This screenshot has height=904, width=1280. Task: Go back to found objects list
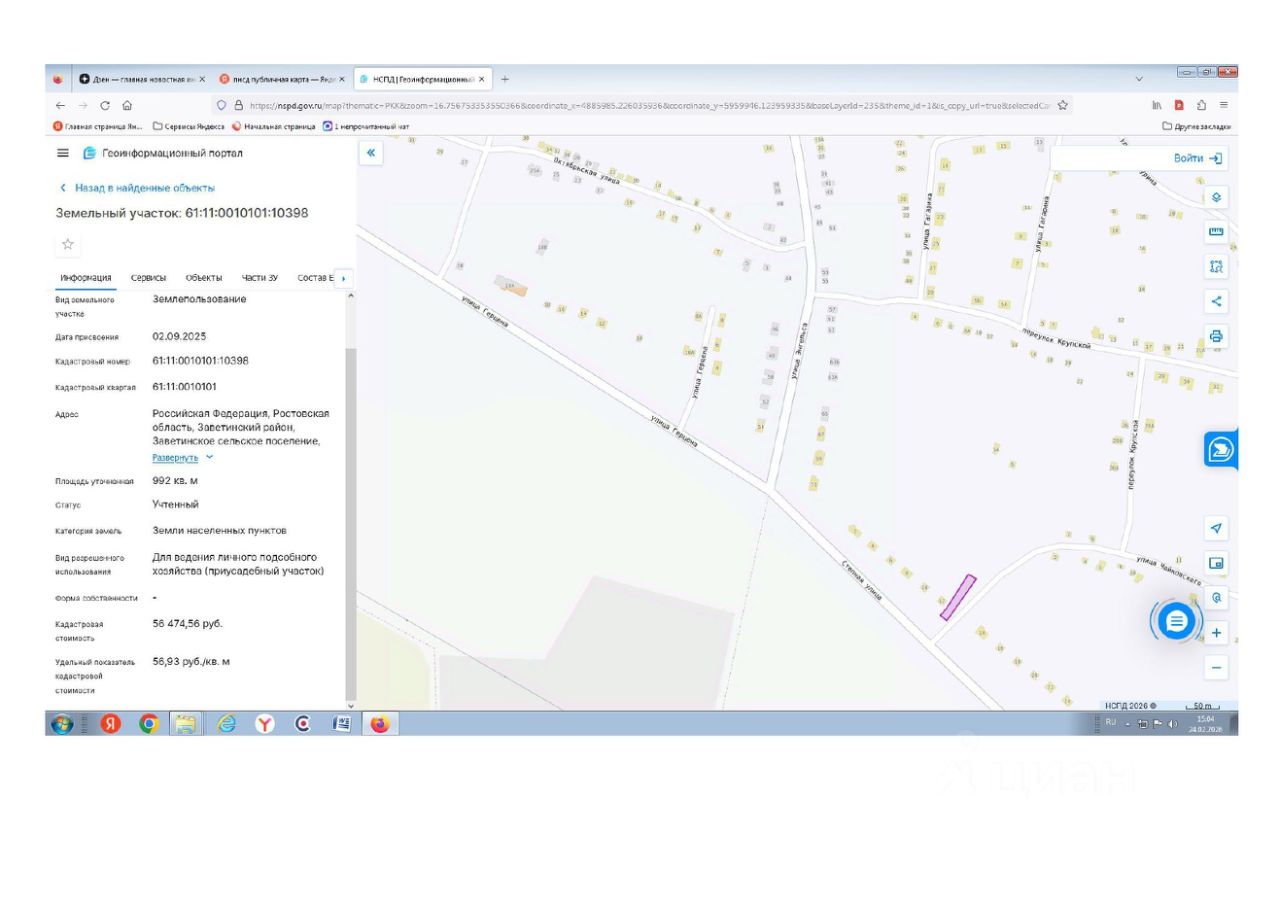pyautogui.click(x=137, y=188)
